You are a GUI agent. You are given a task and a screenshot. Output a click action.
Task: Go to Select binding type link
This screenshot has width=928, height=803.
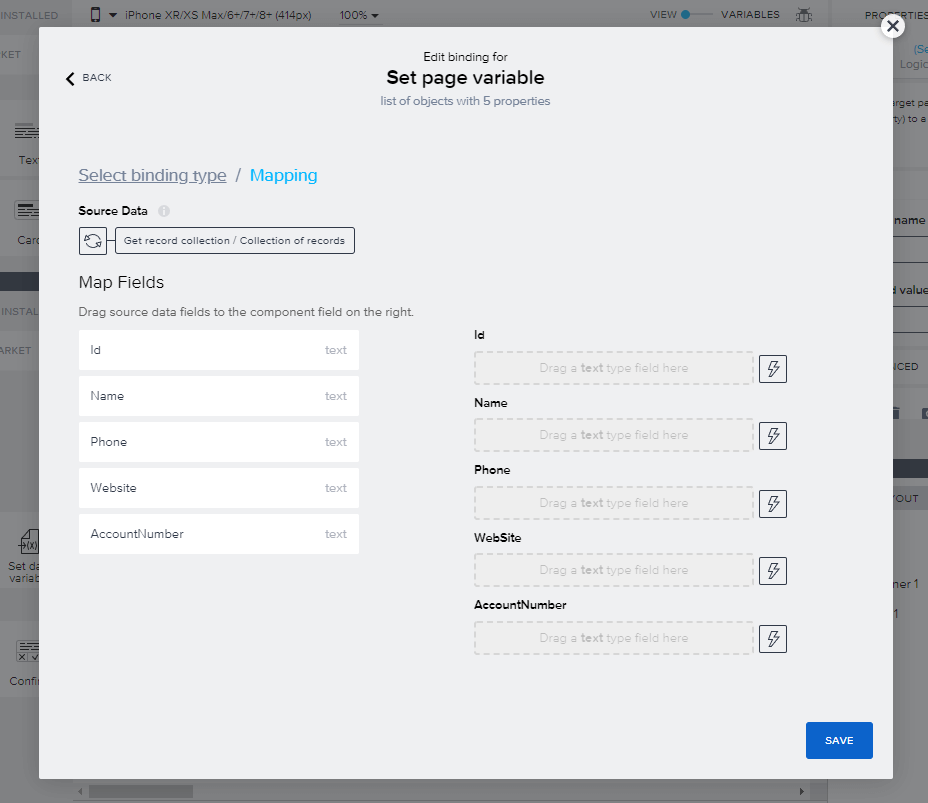pyautogui.click(x=152, y=175)
